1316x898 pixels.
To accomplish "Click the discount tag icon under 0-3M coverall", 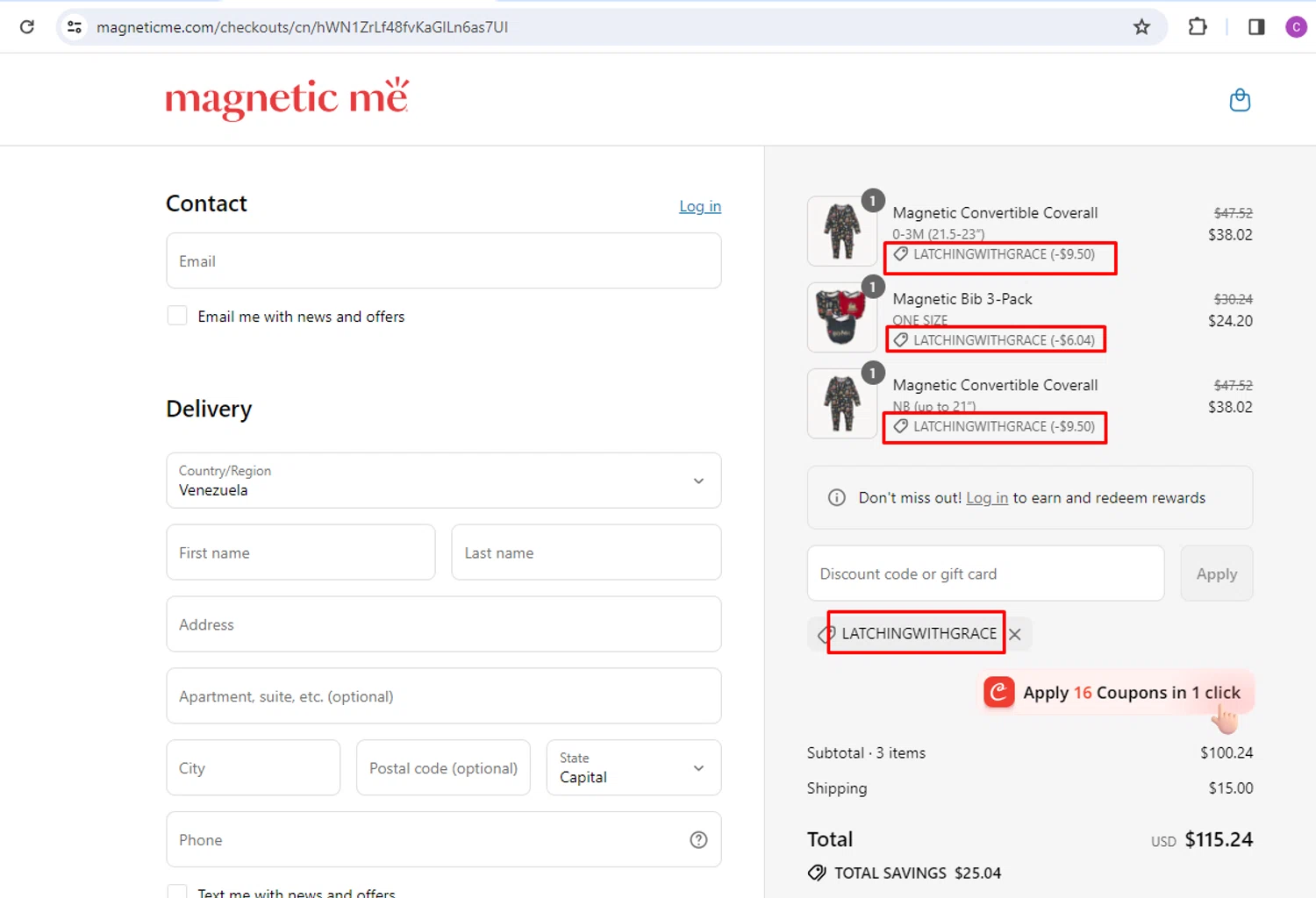I will click(901, 254).
